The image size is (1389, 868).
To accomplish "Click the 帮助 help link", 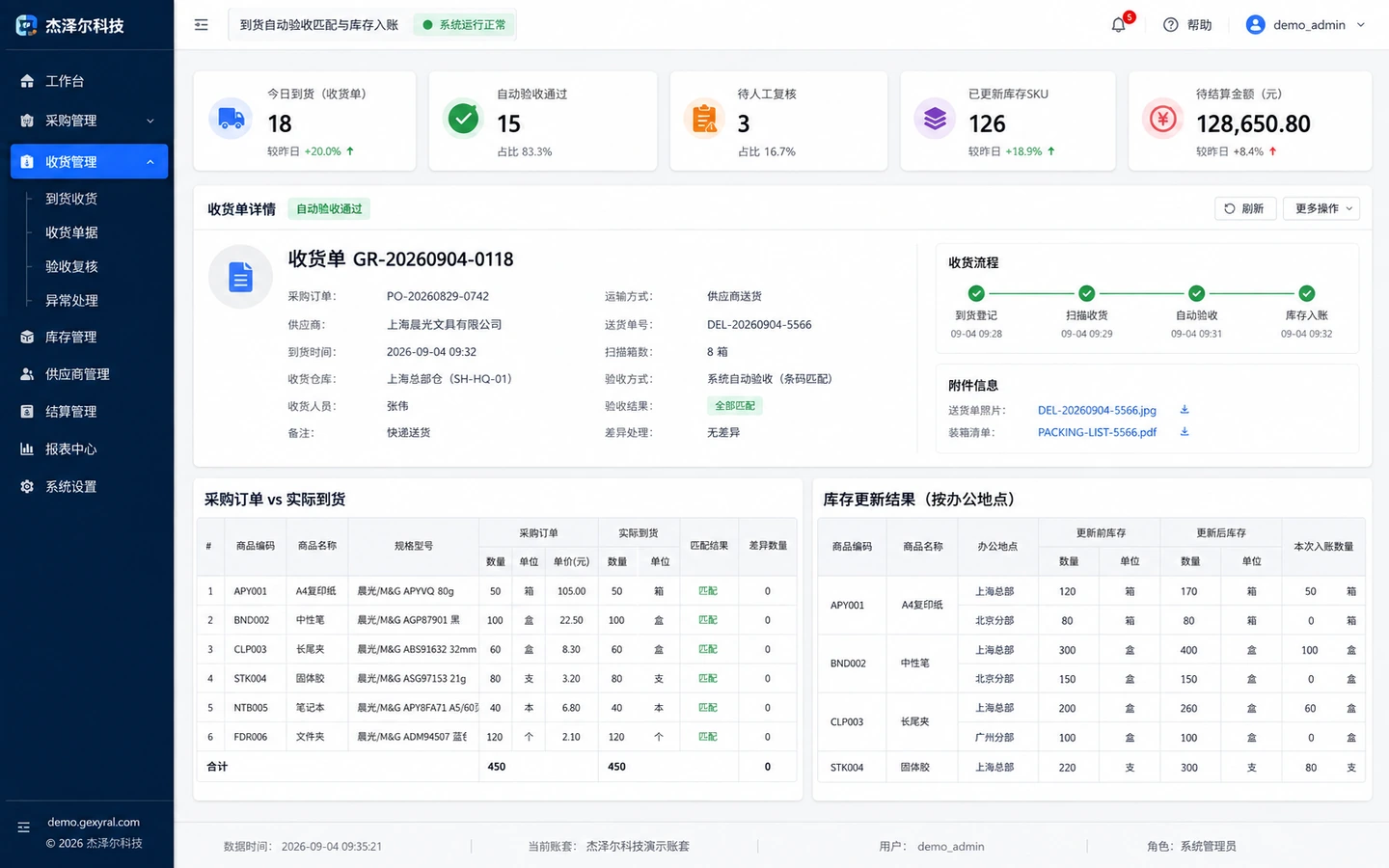I will point(1199,25).
